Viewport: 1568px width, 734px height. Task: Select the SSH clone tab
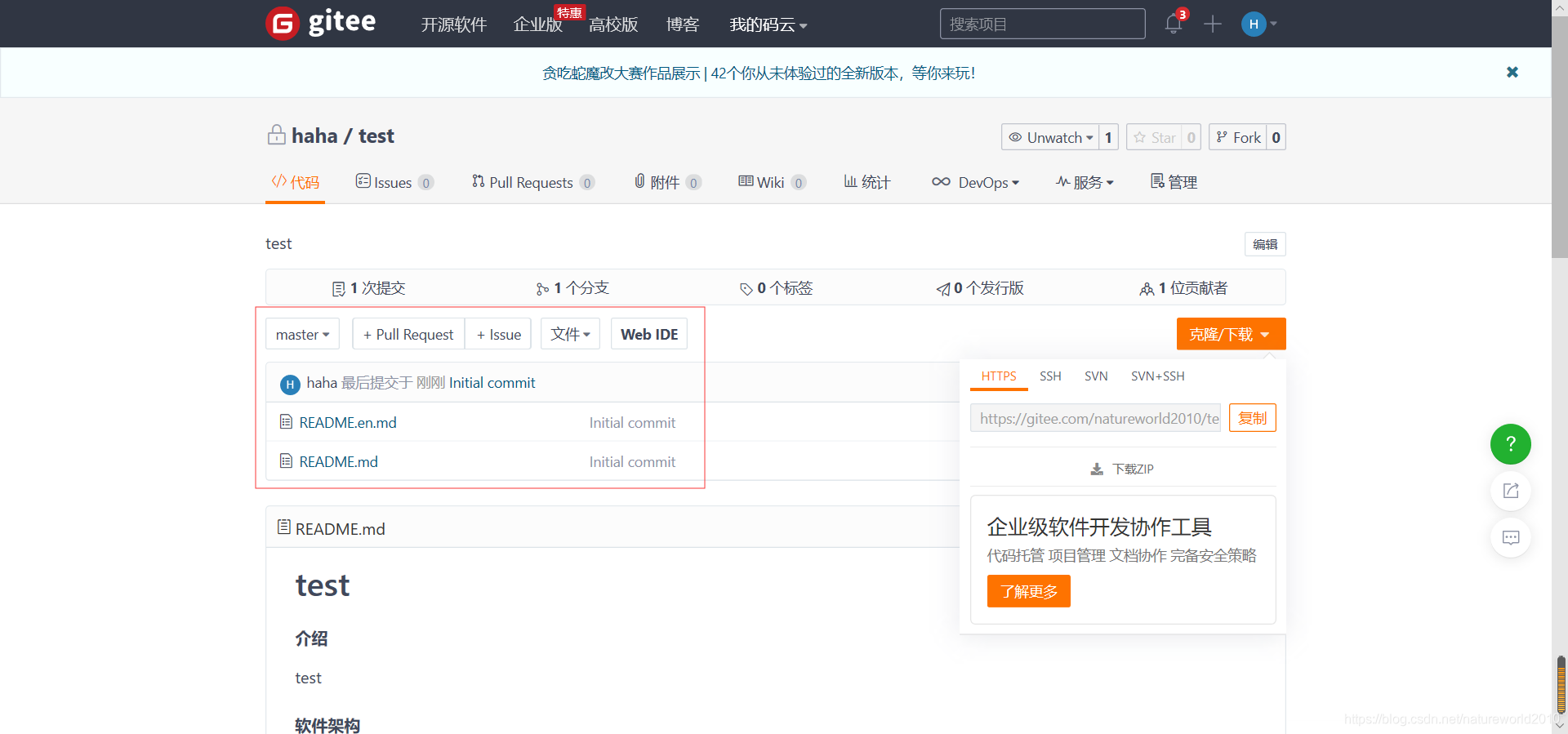coord(1050,376)
